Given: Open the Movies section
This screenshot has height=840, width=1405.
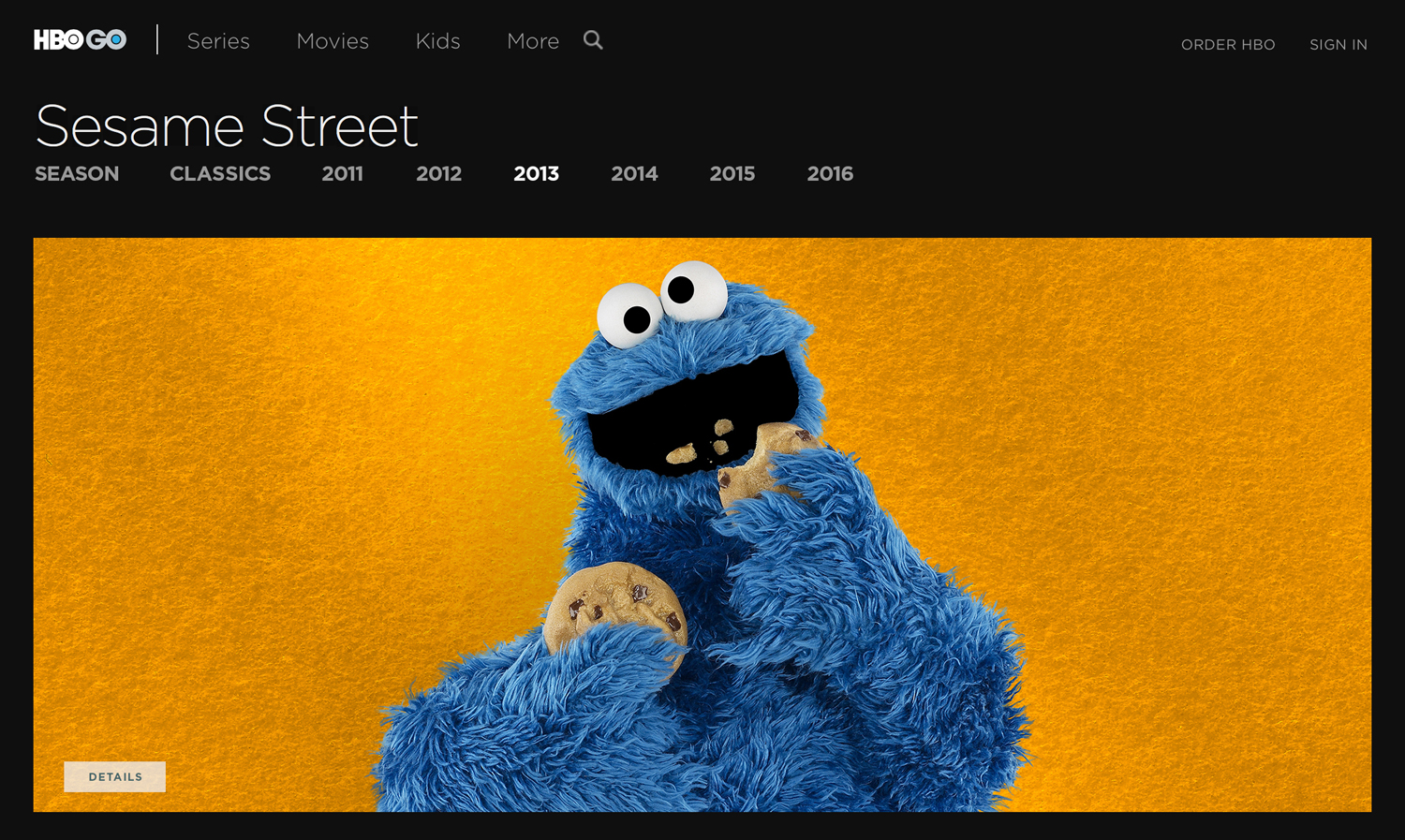Looking at the screenshot, I should 333,41.
